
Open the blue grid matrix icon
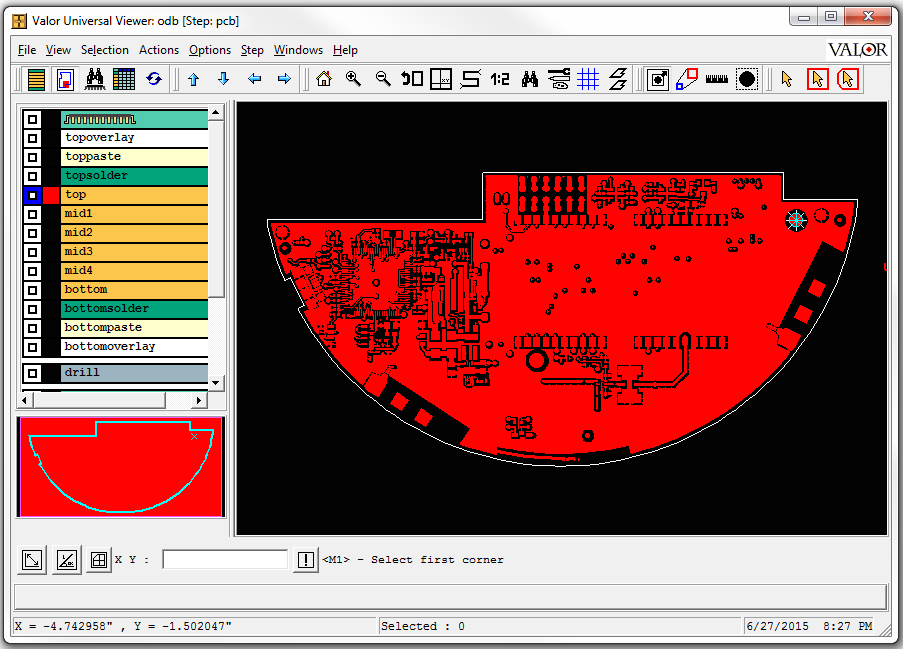pos(124,79)
